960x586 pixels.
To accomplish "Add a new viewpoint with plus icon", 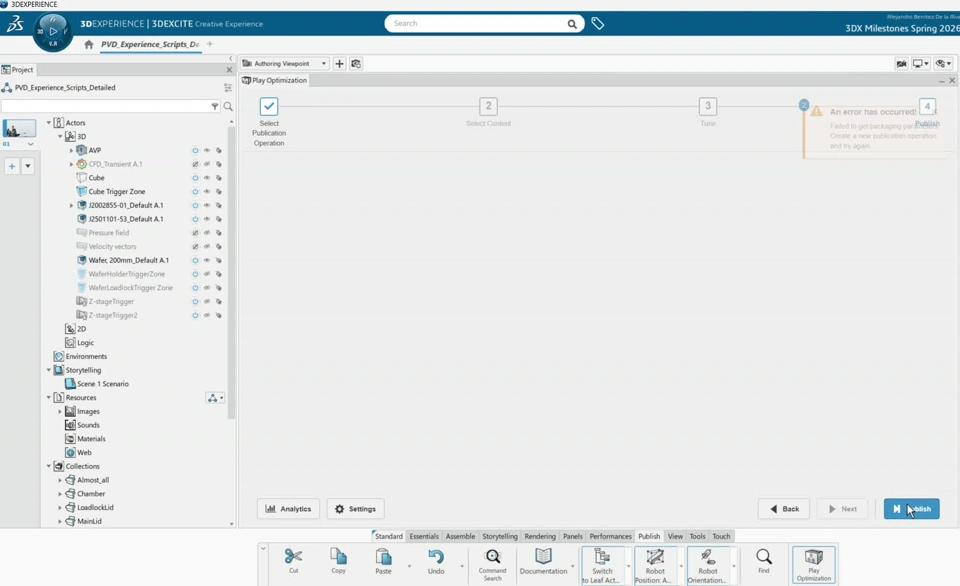I will pyautogui.click(x=339, y=64).
